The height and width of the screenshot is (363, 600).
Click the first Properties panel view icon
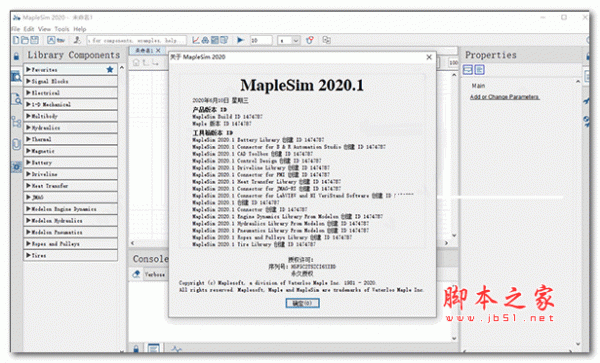(468, 70)
